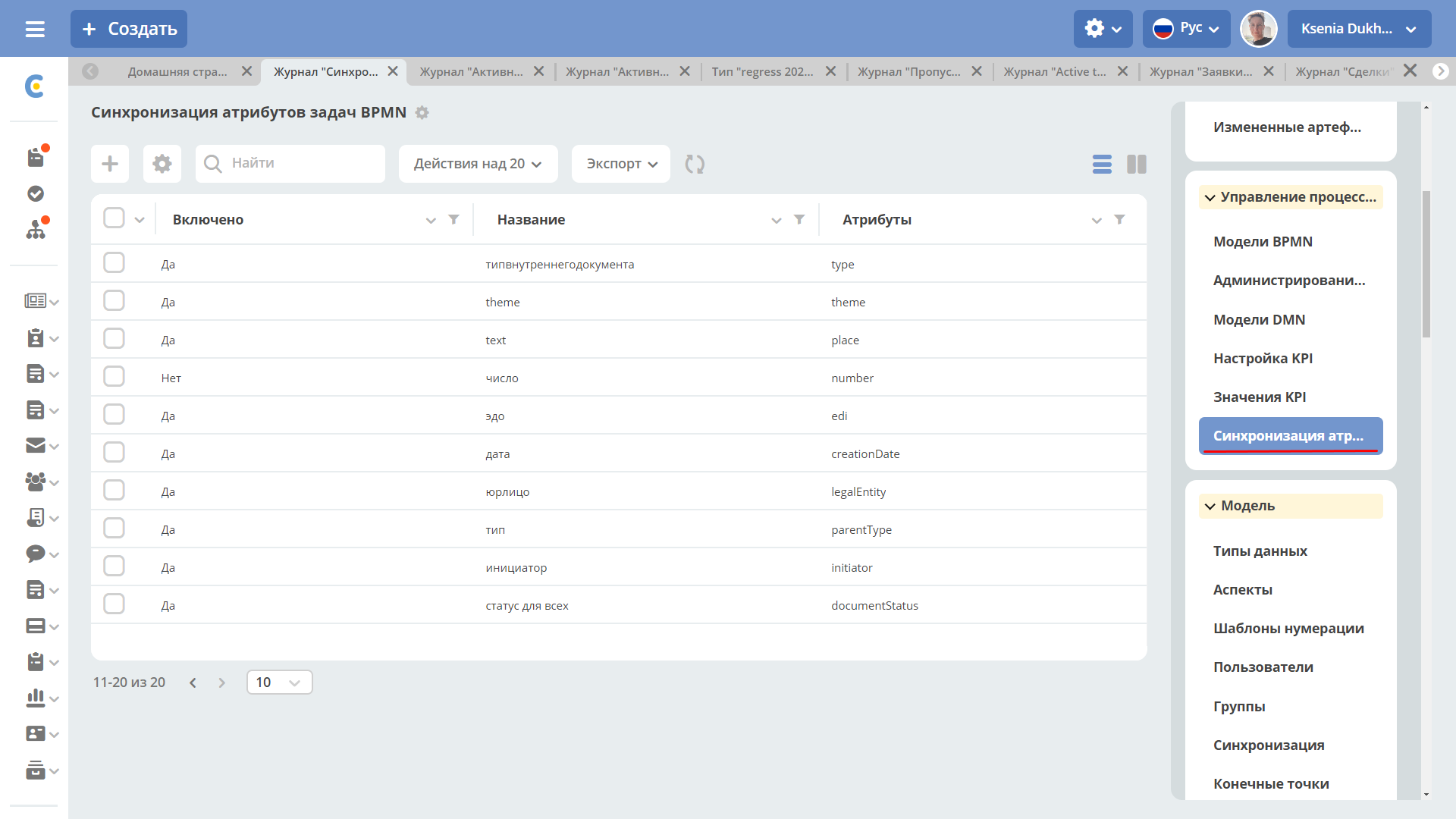Viewport: 1456px width, 819px height.
Task: Click the Найти search field
Action: tap(290, 164)
